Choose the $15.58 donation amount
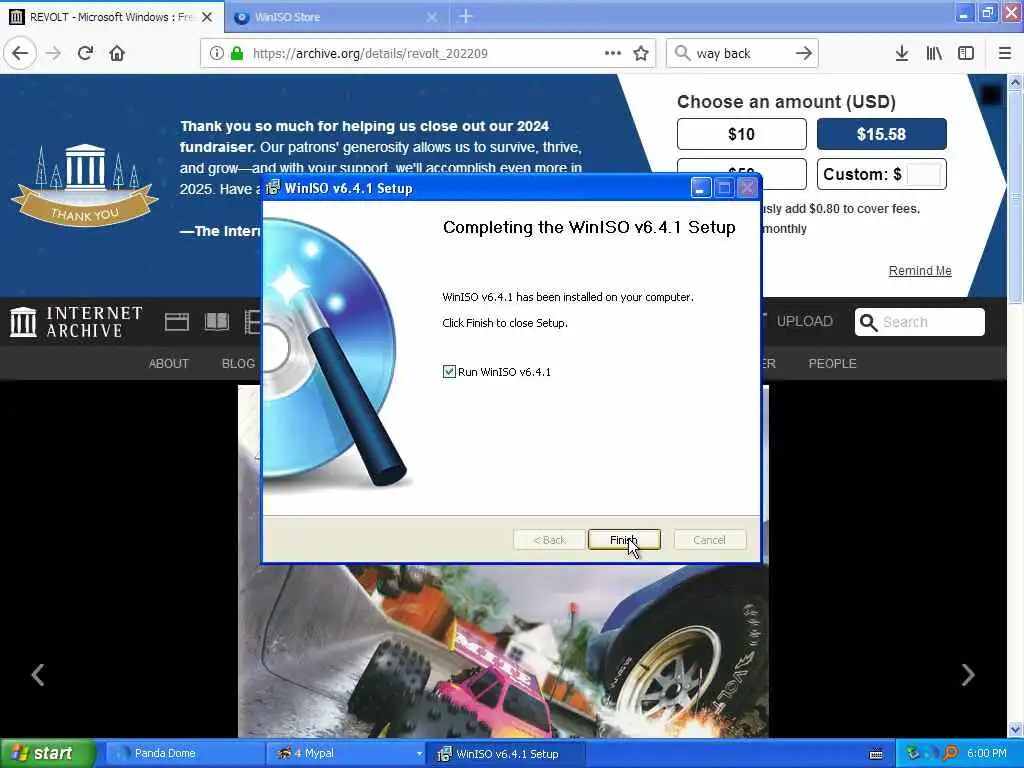 point(881,134)
